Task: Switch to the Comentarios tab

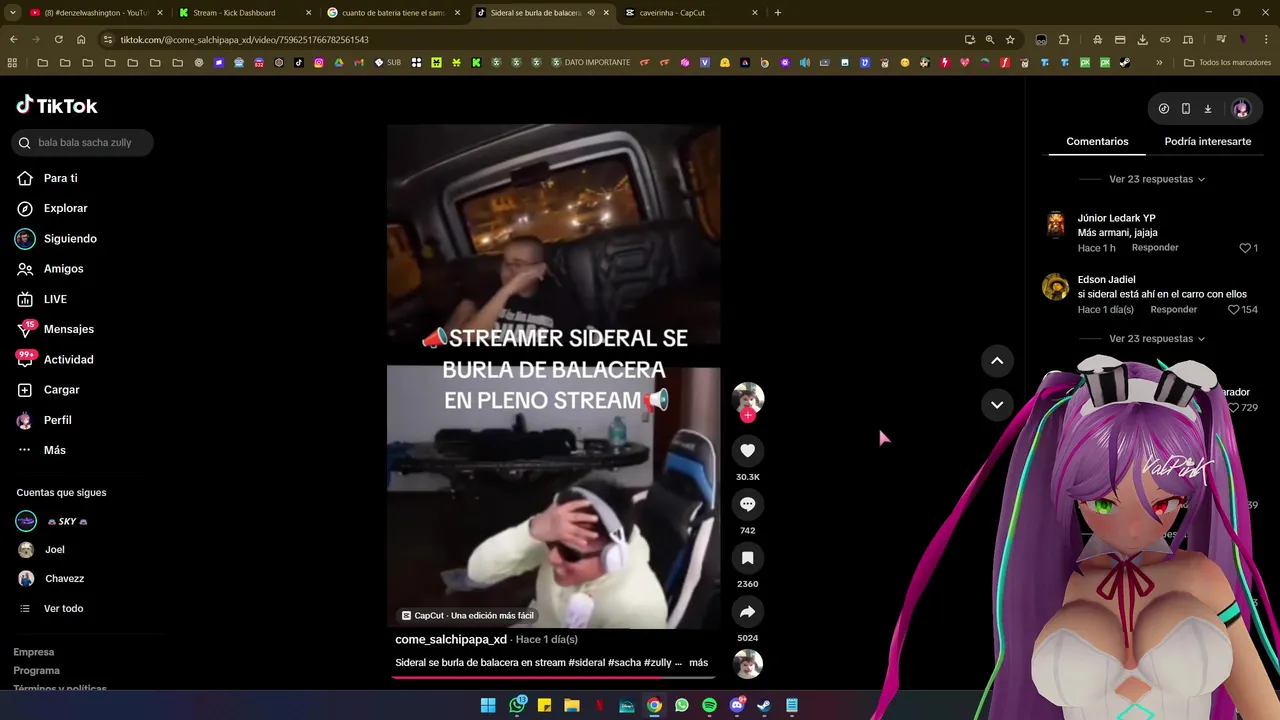Action: point(1097,141)
